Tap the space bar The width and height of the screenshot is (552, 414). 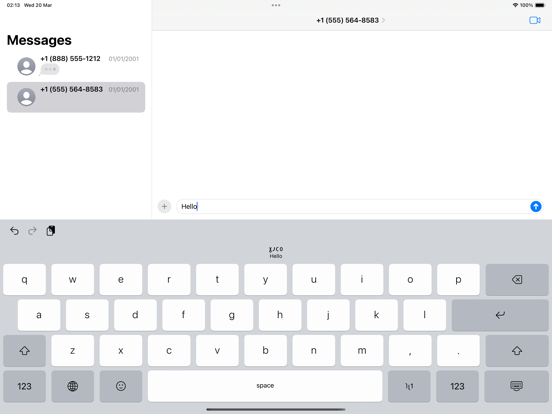[x=265, y=386]
